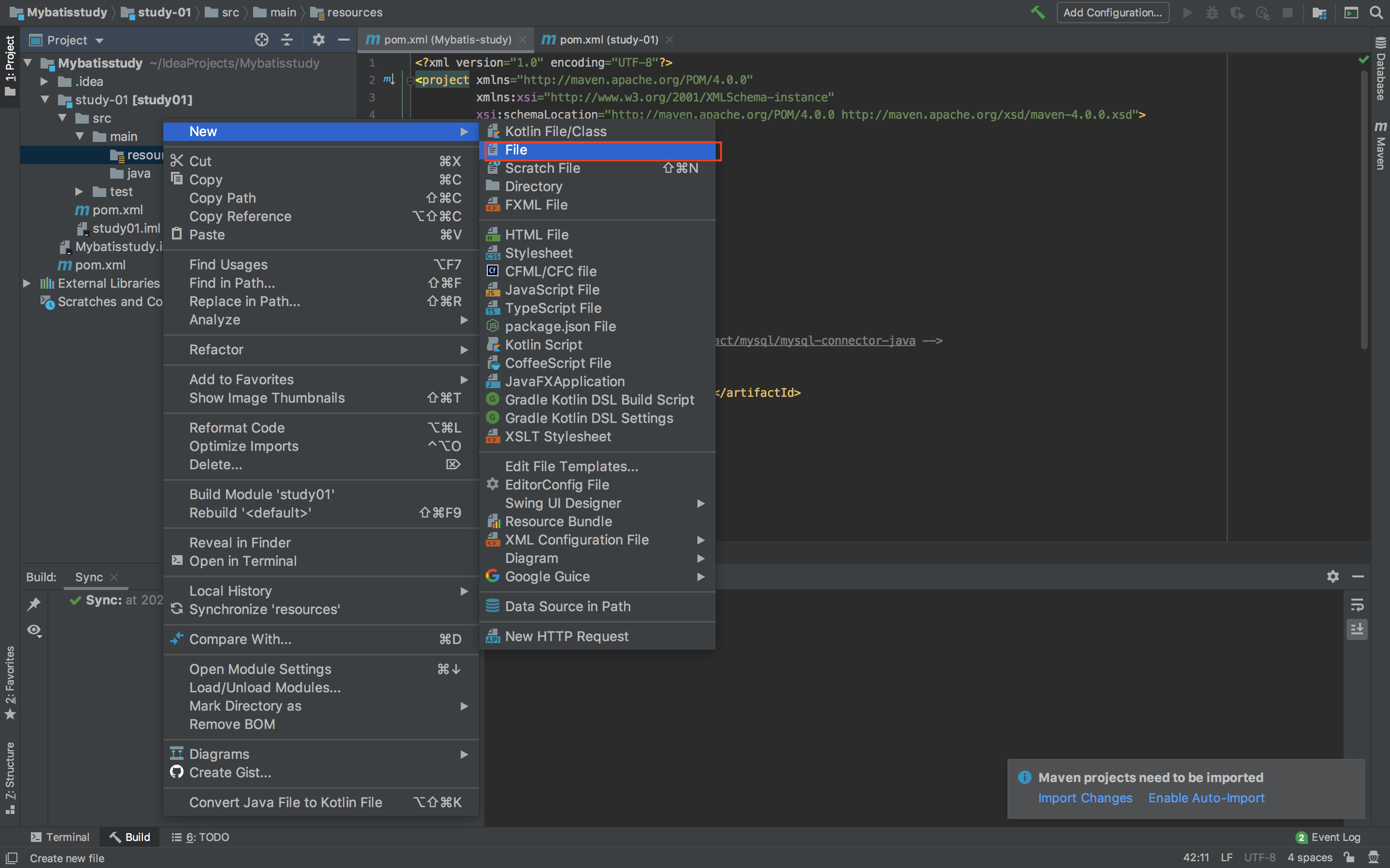
Task: Toggle the eye view icon in Build panel
Action: click(34, 630)
